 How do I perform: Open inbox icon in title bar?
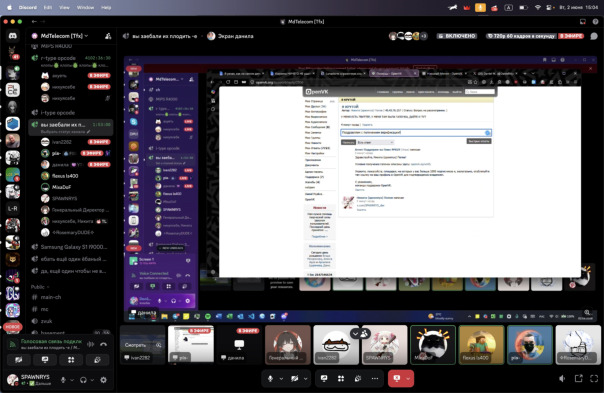point(582,22)
